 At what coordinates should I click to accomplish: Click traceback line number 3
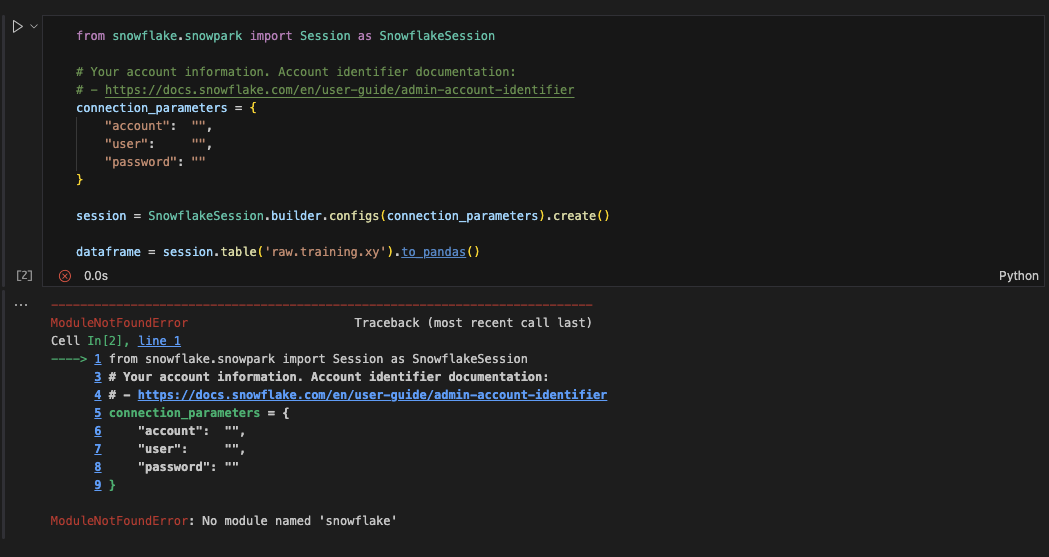[98, 377]
